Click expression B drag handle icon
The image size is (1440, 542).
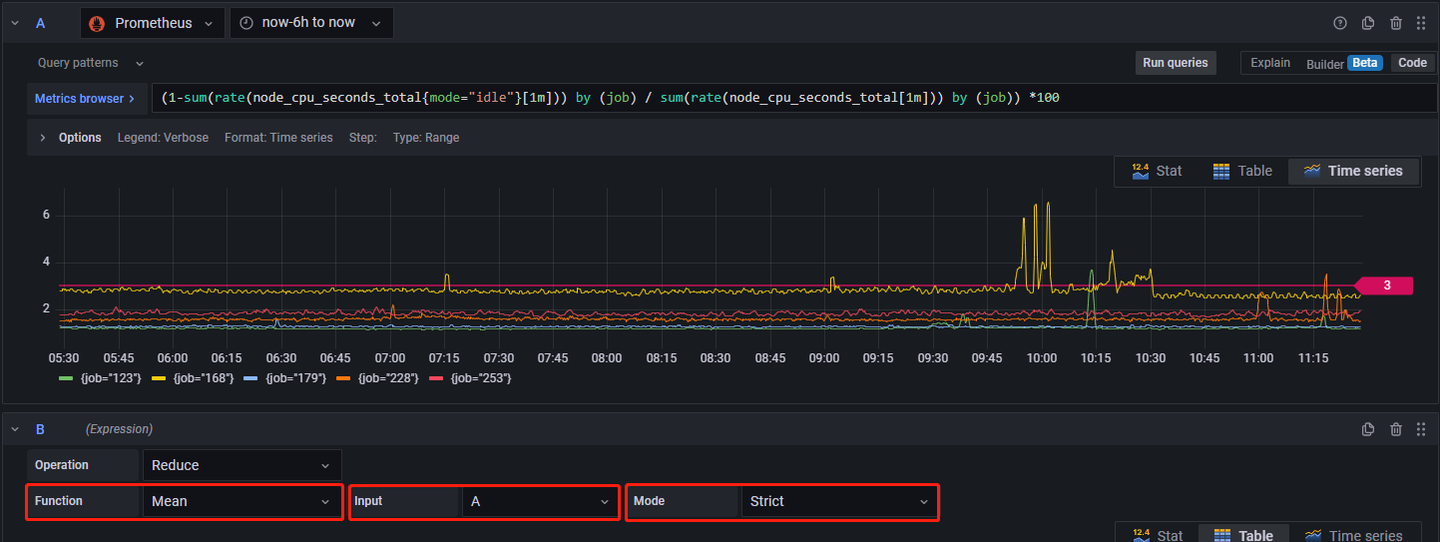pyautogui.click(x=1421, y=429)
